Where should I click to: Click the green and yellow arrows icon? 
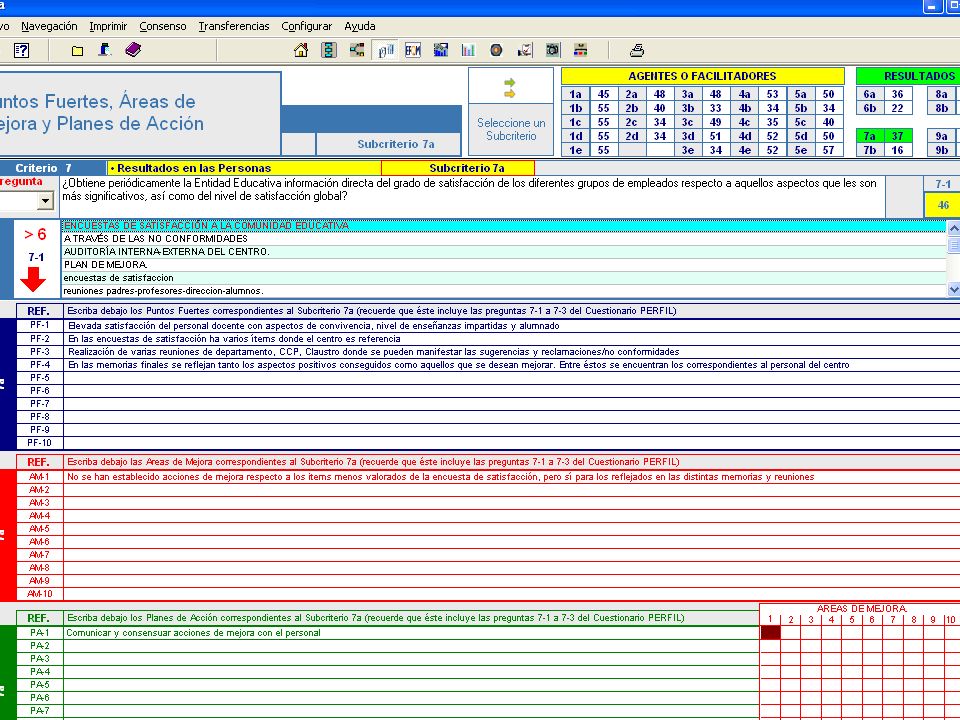coord(510,88)
